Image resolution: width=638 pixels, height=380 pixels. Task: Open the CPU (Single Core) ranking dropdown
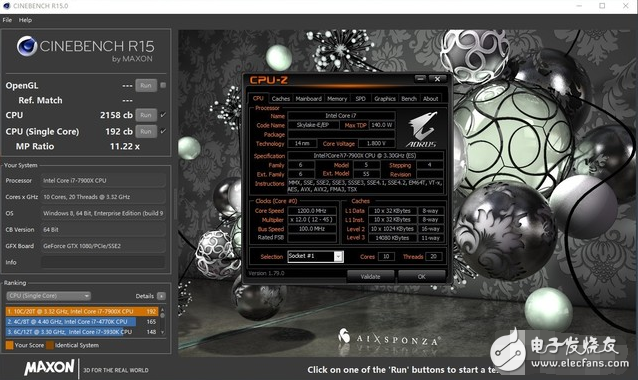pos(48,296)
